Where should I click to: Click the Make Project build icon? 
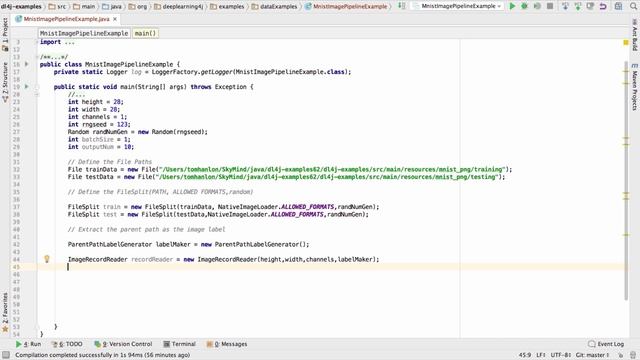[x=402, y=6]
